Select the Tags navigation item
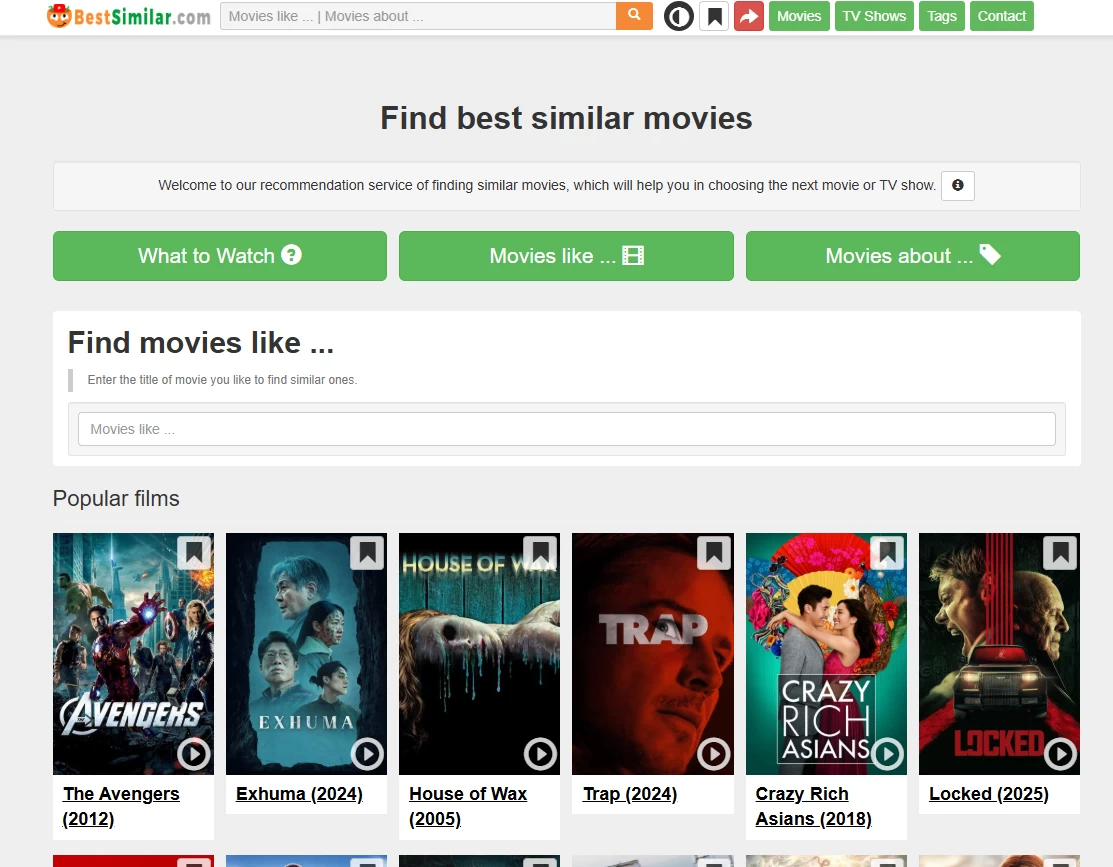1113x867 pixels. 940,16
